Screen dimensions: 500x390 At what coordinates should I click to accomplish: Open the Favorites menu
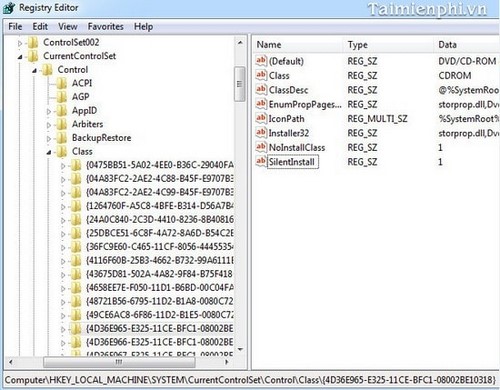click(105, 26)
